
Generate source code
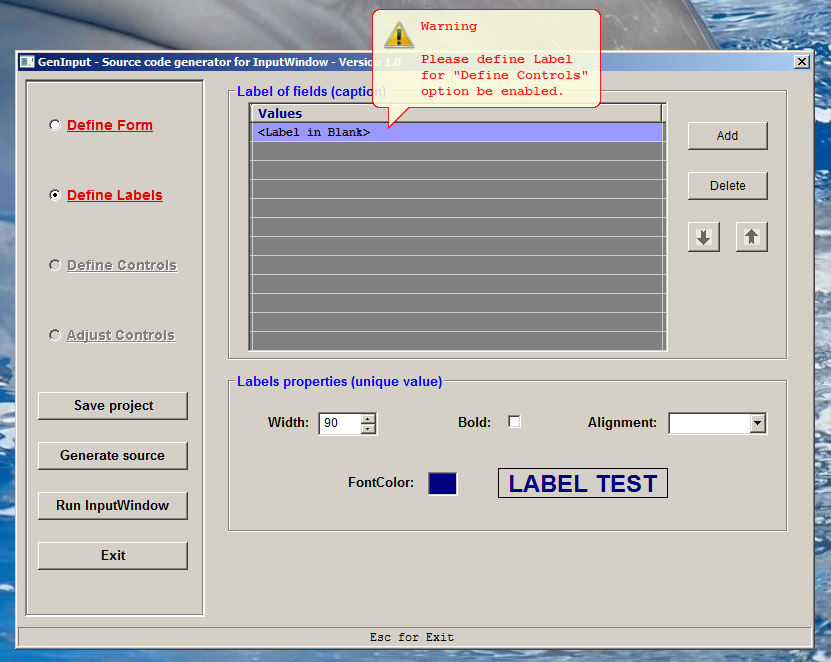pos(112,456)
